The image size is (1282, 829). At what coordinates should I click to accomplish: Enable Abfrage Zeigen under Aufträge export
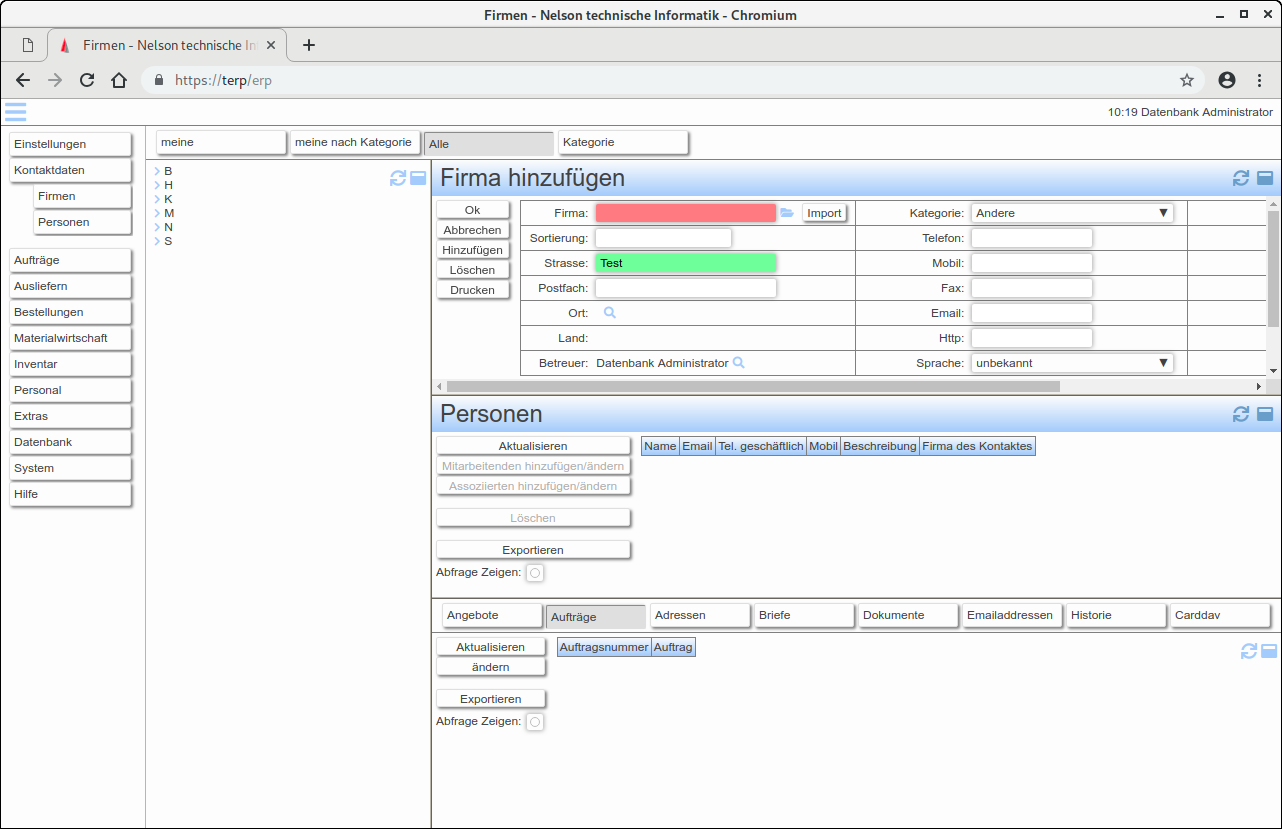tap(535, 722)
